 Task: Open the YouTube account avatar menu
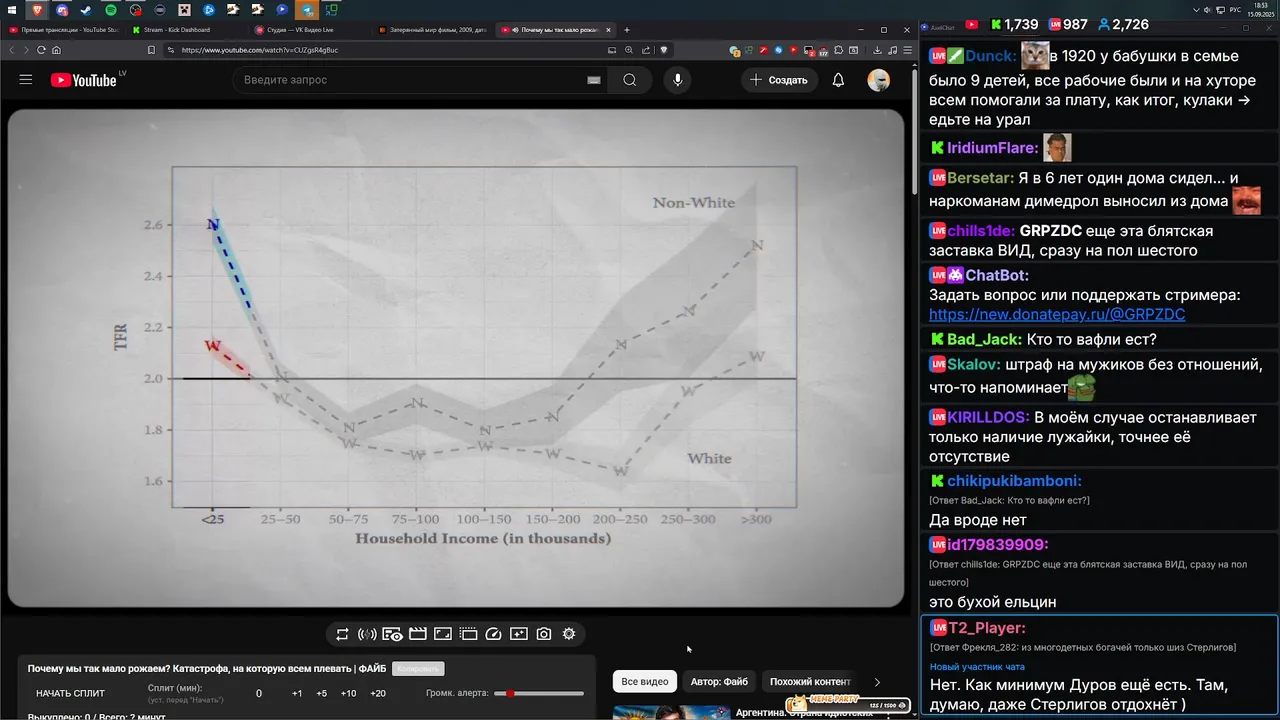click(878, 80)
